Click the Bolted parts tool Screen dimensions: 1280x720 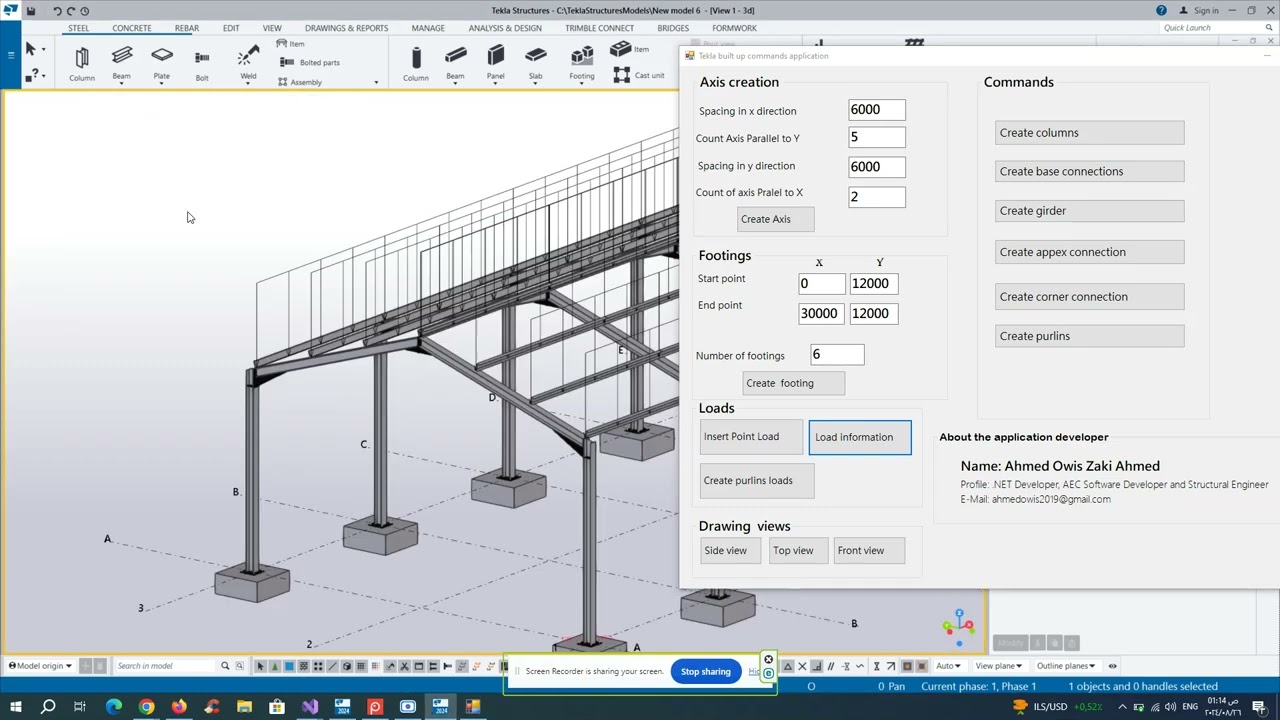click(x=312, y=62)
